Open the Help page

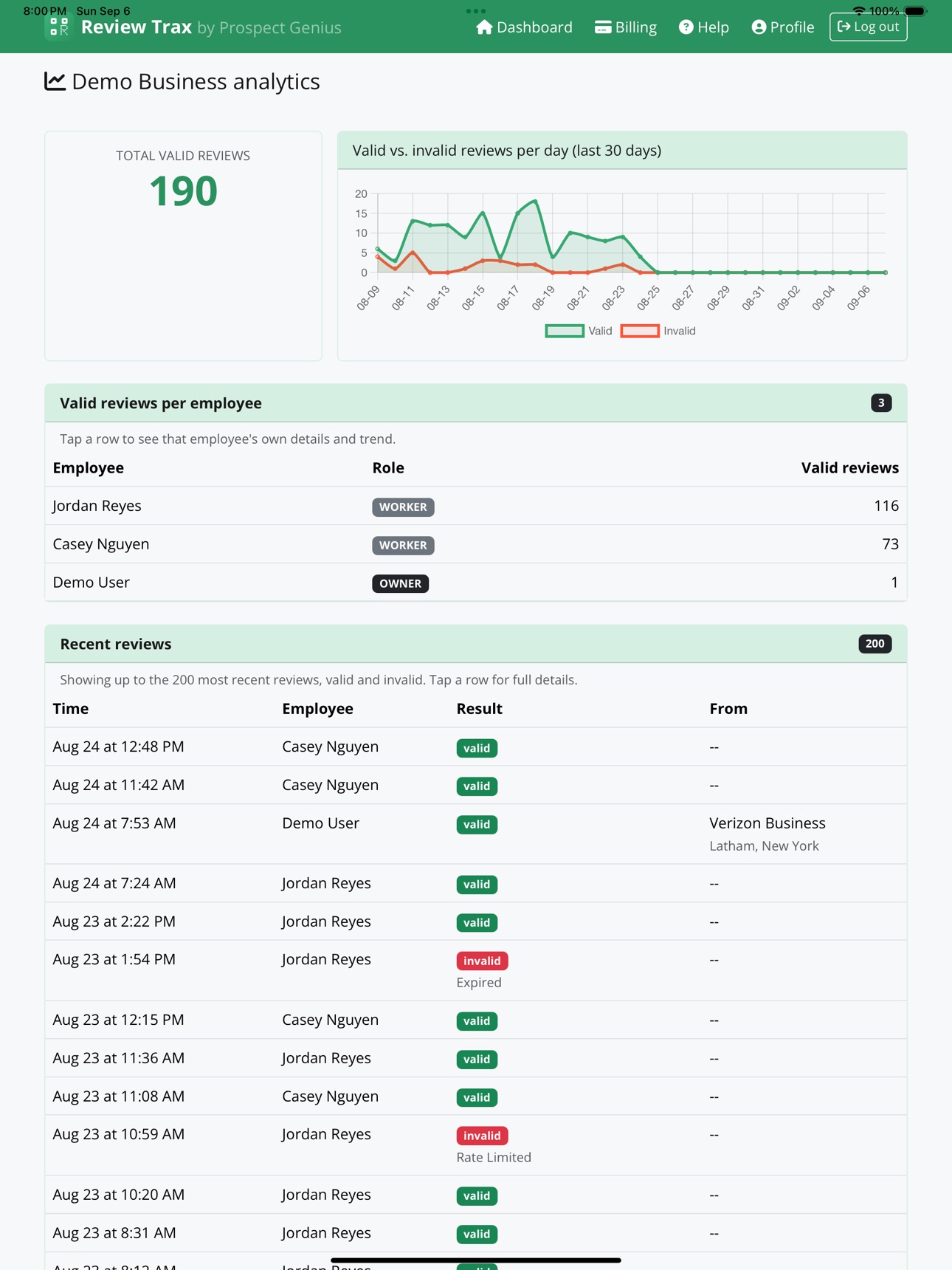pyautogui.click(x=704, y=27)
